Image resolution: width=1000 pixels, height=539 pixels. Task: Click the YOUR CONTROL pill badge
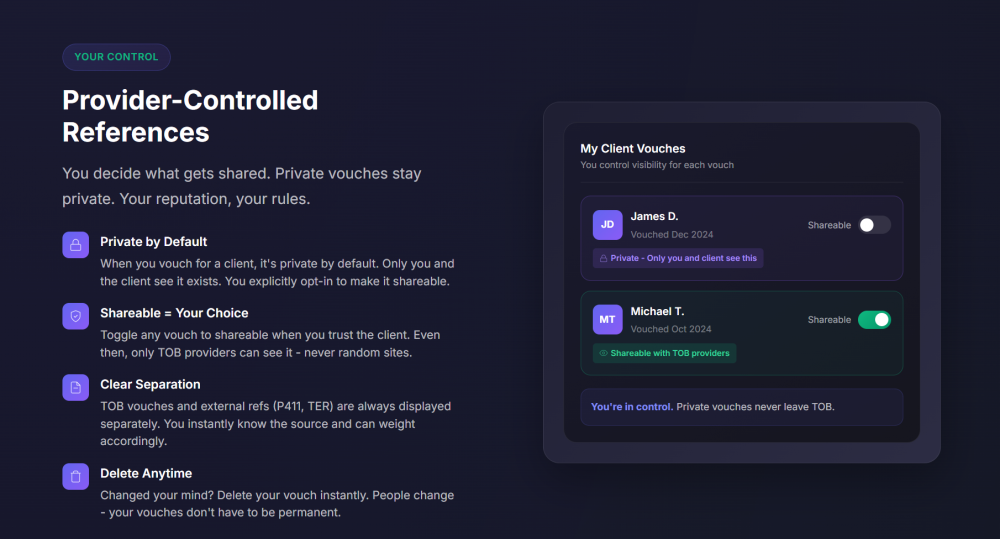116,57
